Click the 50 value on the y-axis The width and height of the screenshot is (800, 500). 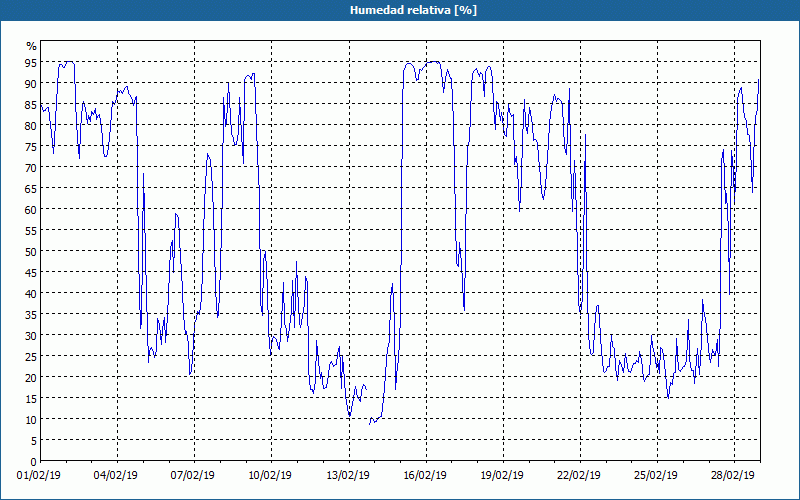coord(31,252)
